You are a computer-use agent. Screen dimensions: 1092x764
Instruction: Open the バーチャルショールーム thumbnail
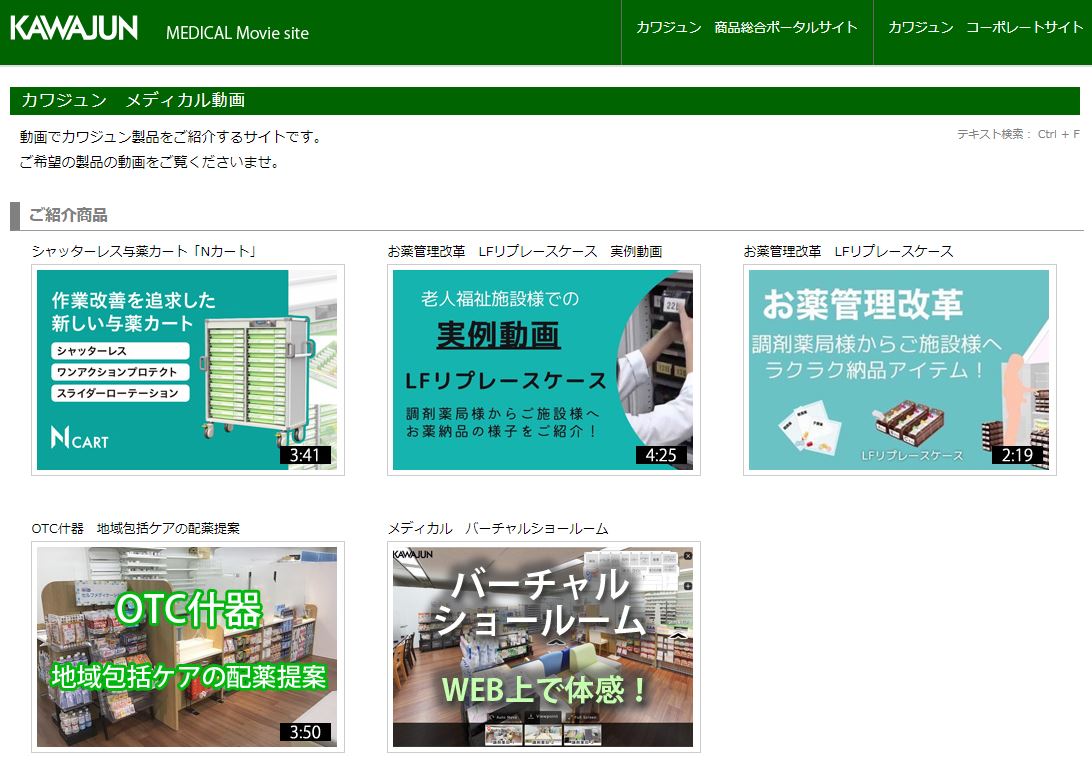pos(543,647)
